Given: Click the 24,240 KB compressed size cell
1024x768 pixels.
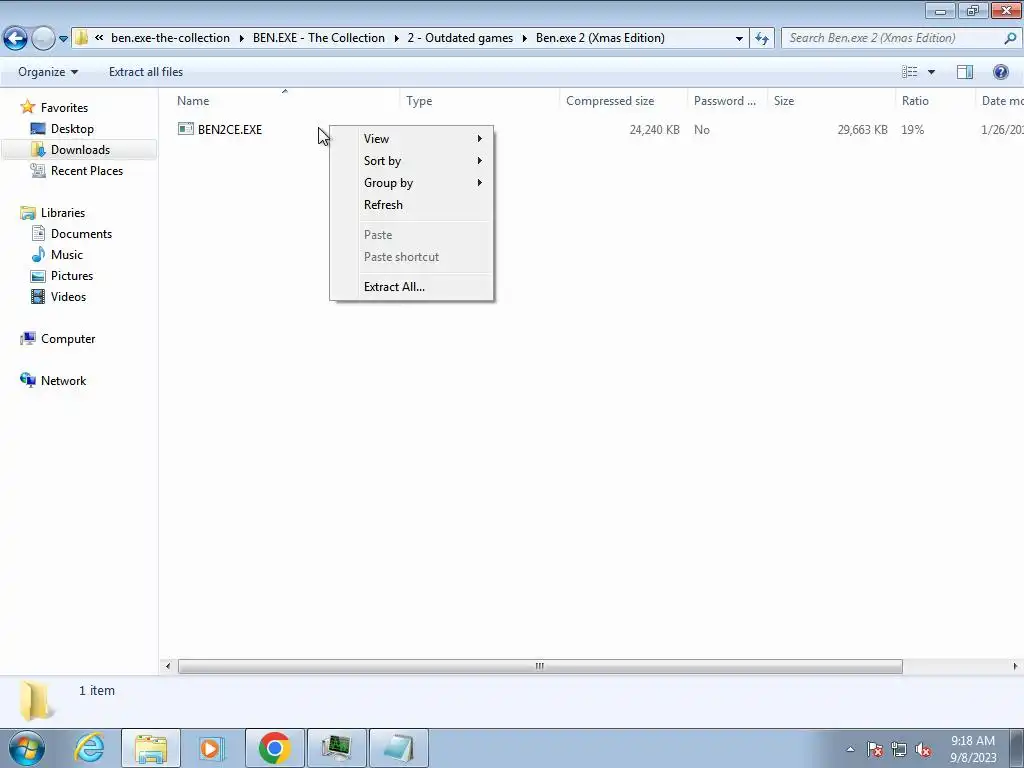Looking at the screenshot, I should (x=654, y=129).
